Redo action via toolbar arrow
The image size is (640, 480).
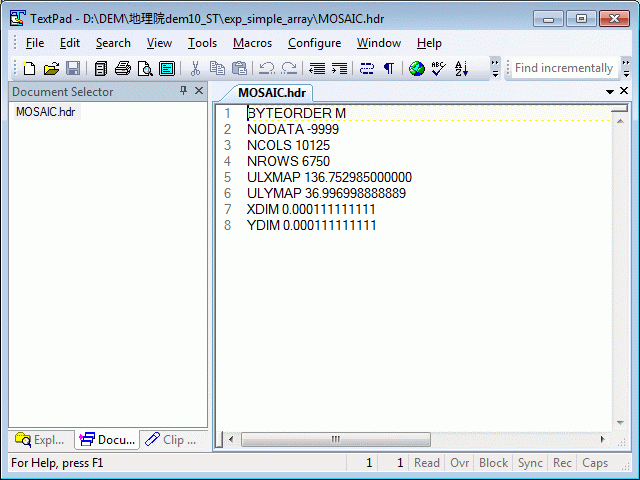click(x=289, y=68)
